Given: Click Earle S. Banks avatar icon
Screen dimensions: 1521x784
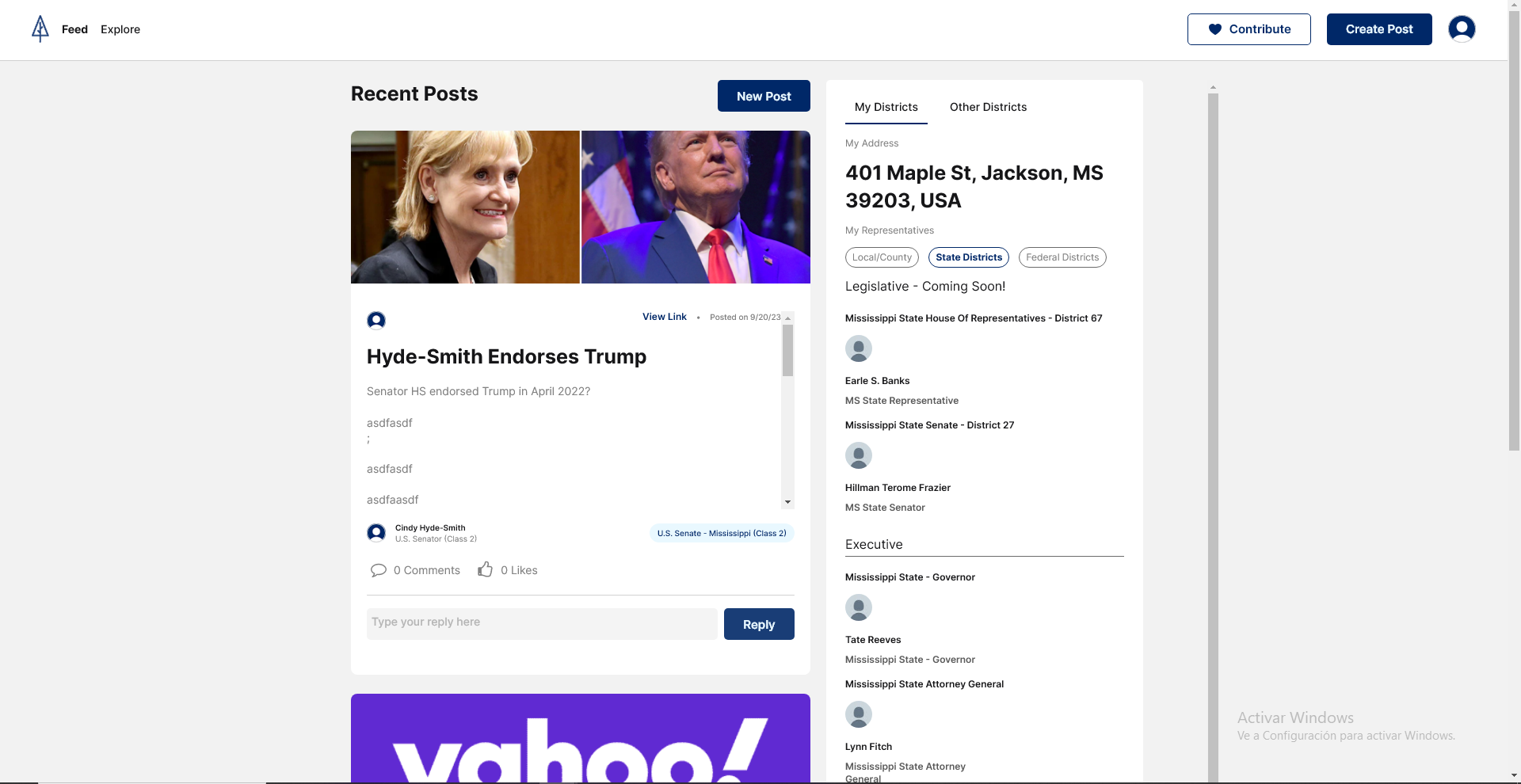Looking at the screenshot, I should 859,348.
